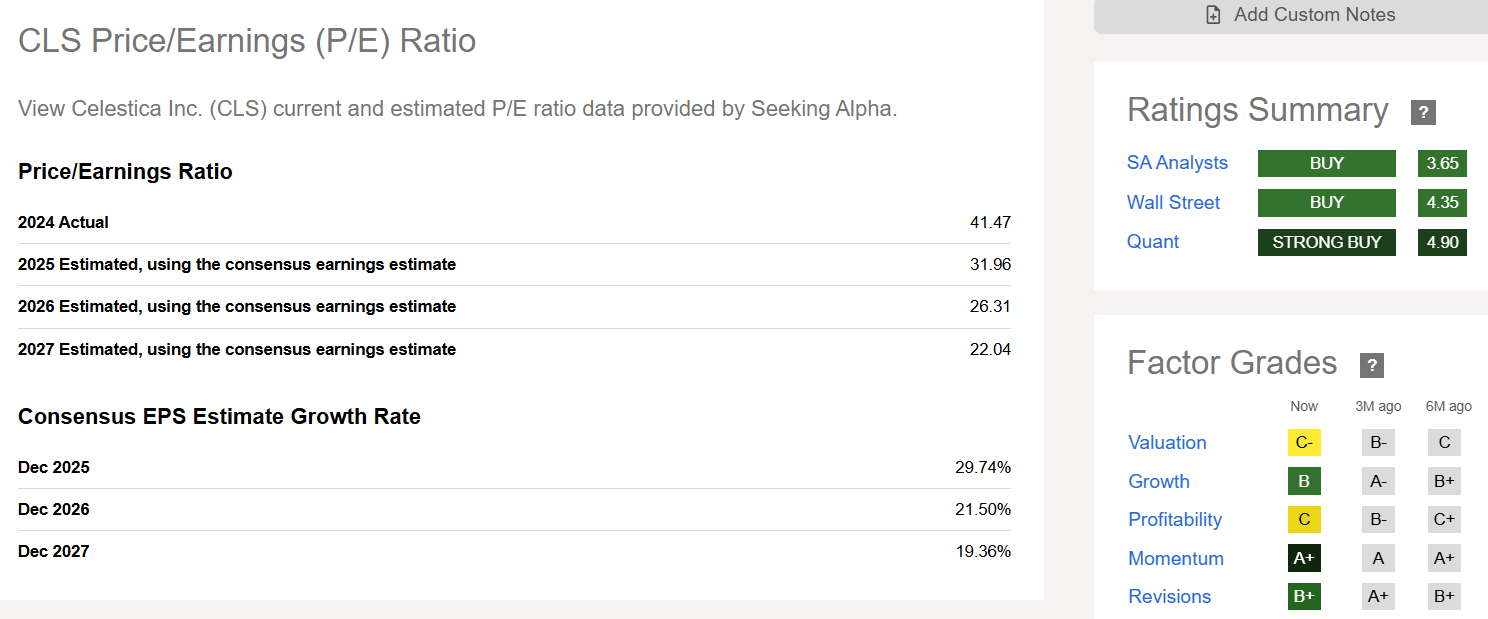Open the Wall Street rating link
This screenshot has width=1488, height=619.
(x=1173, y=202)
